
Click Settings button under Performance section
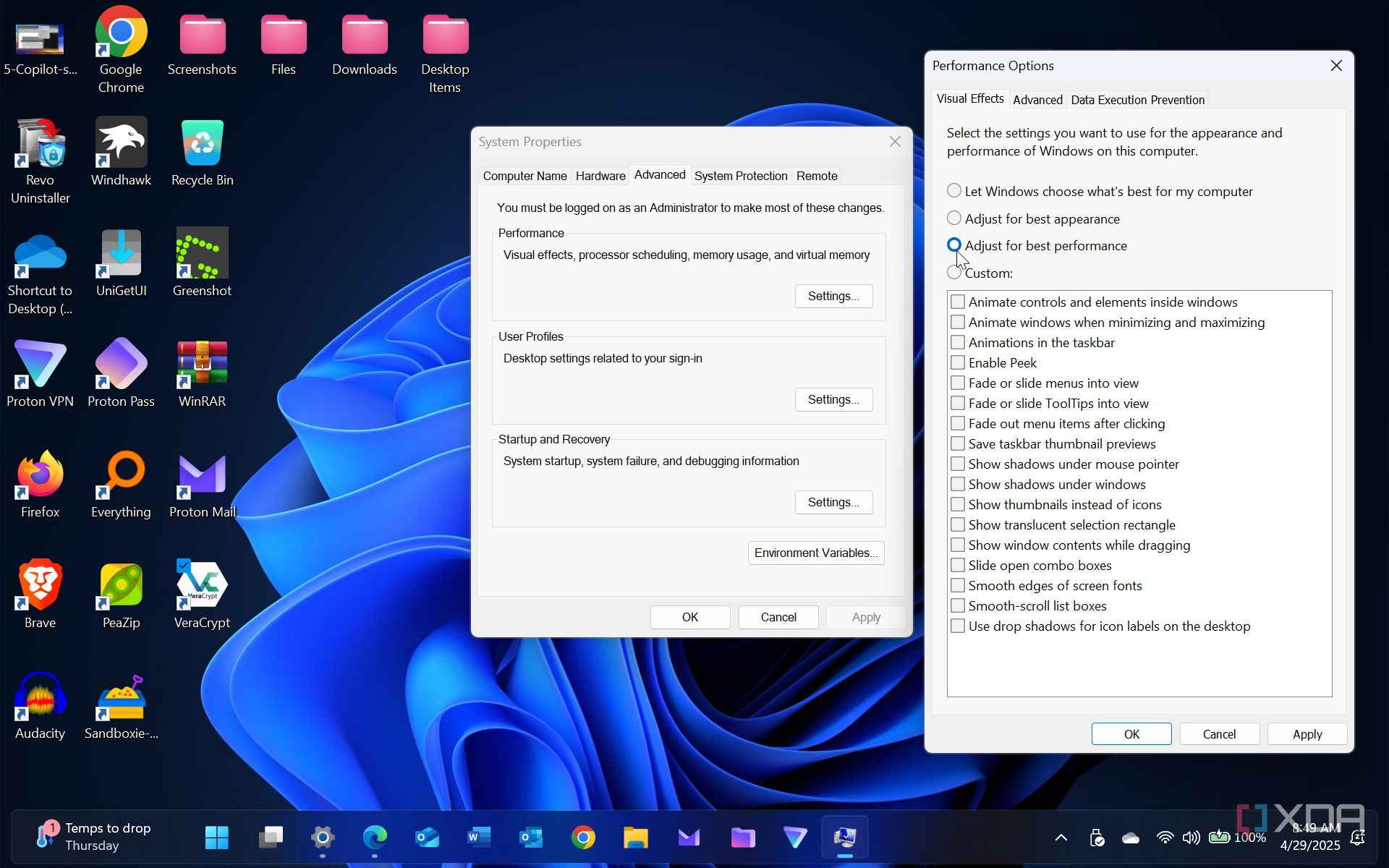(833, 296)
